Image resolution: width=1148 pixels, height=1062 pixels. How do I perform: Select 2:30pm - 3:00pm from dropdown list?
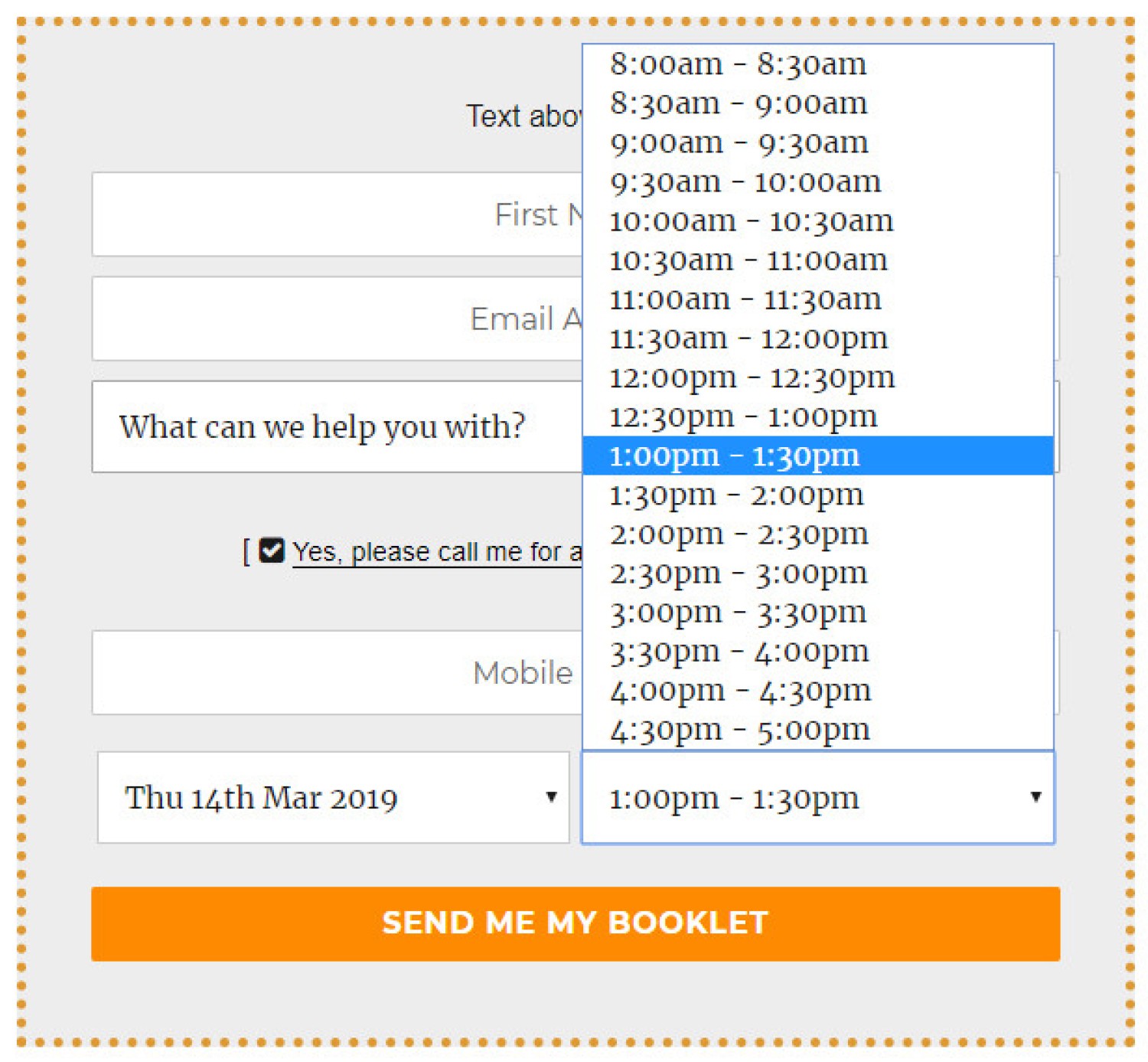[x=817, y=573]
